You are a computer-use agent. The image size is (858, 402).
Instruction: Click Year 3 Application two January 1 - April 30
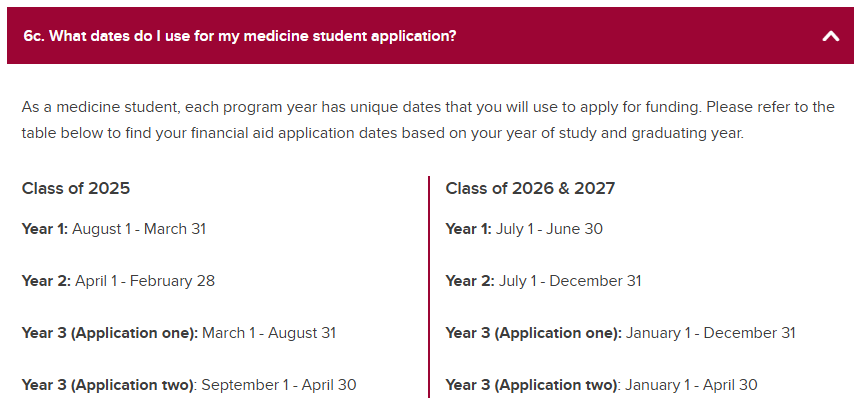[x=601, y=385]
